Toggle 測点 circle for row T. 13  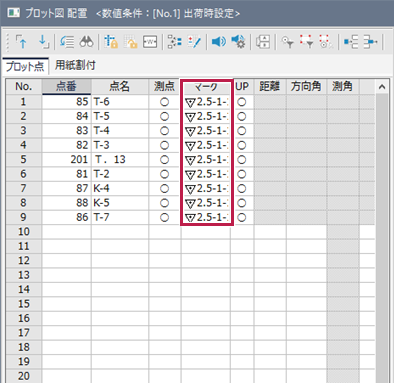click(x=164, y=160)
